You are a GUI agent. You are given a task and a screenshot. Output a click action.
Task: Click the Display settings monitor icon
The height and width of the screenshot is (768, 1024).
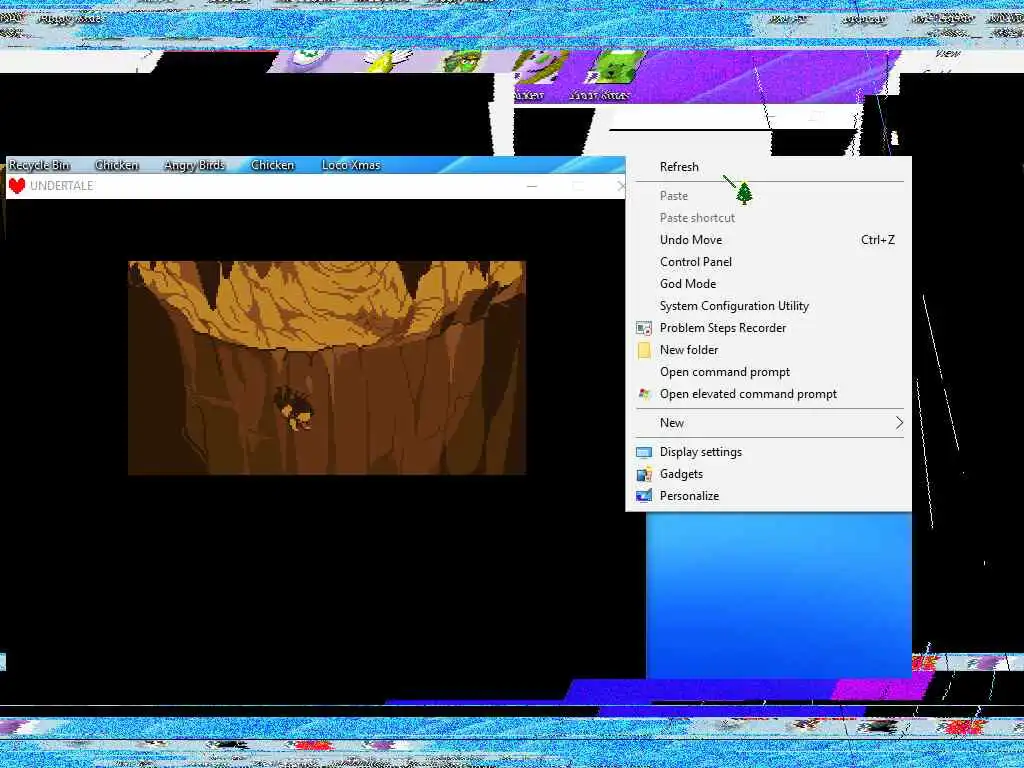644,452
